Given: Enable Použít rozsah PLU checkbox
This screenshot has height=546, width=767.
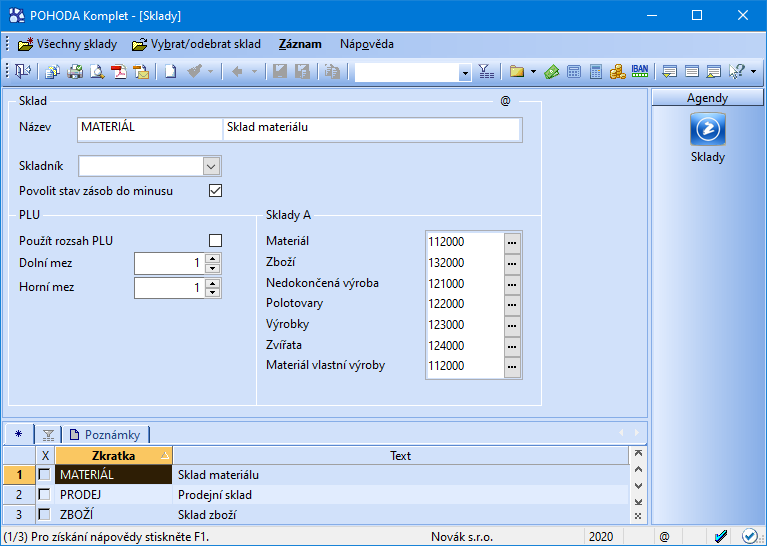Looking at the screenshot, I should [x=215, y=240].
